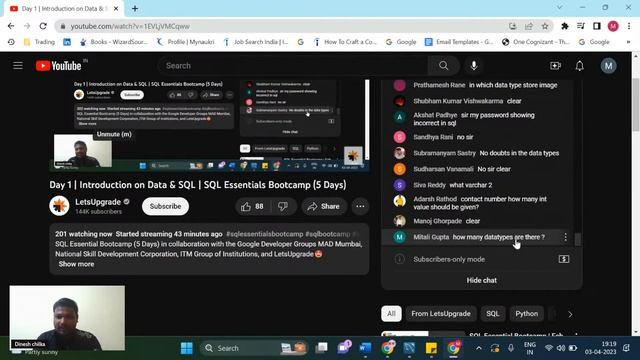Open the Chrome three-dot menu
640x360 pixels.
629,26
